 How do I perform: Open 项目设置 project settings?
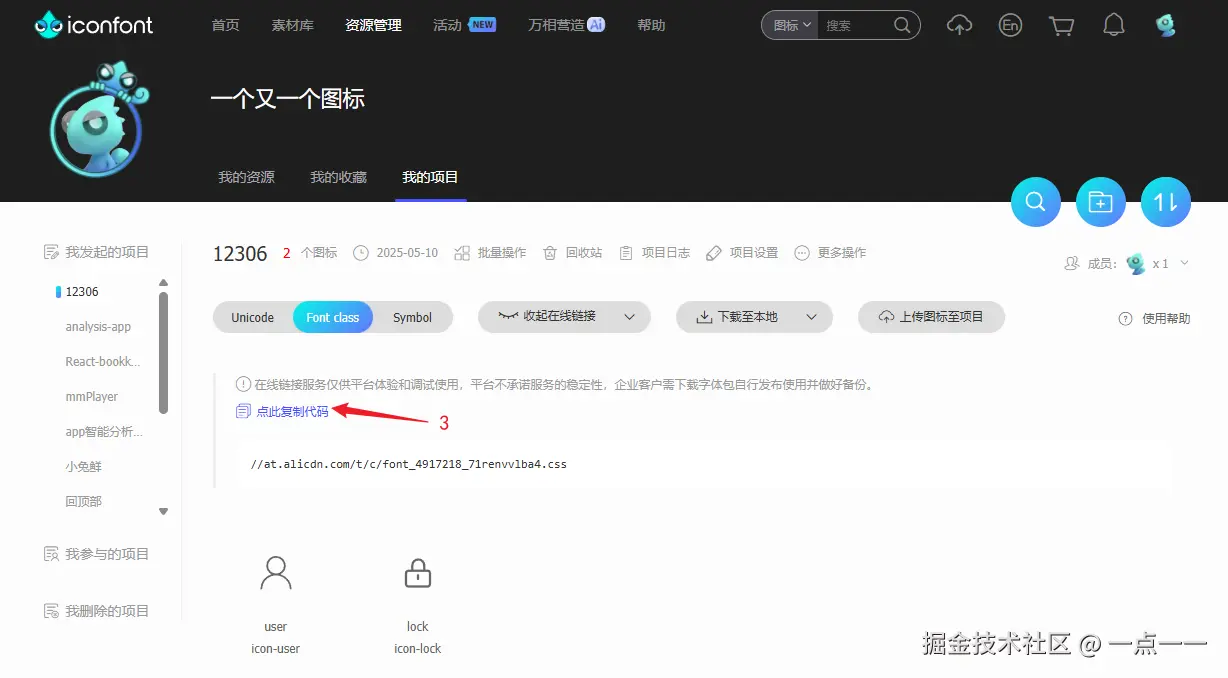click(x=742, y=253)
